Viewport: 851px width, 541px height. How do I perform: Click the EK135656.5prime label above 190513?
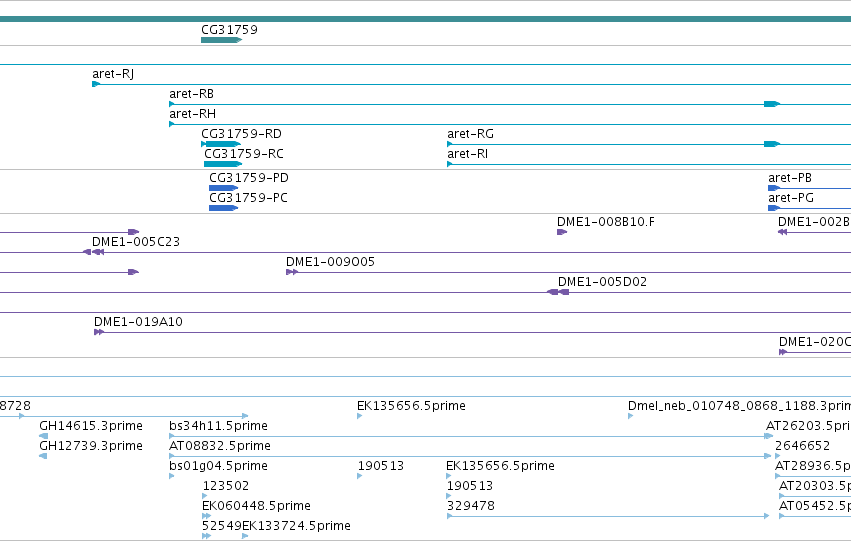(x=500, y=467)
